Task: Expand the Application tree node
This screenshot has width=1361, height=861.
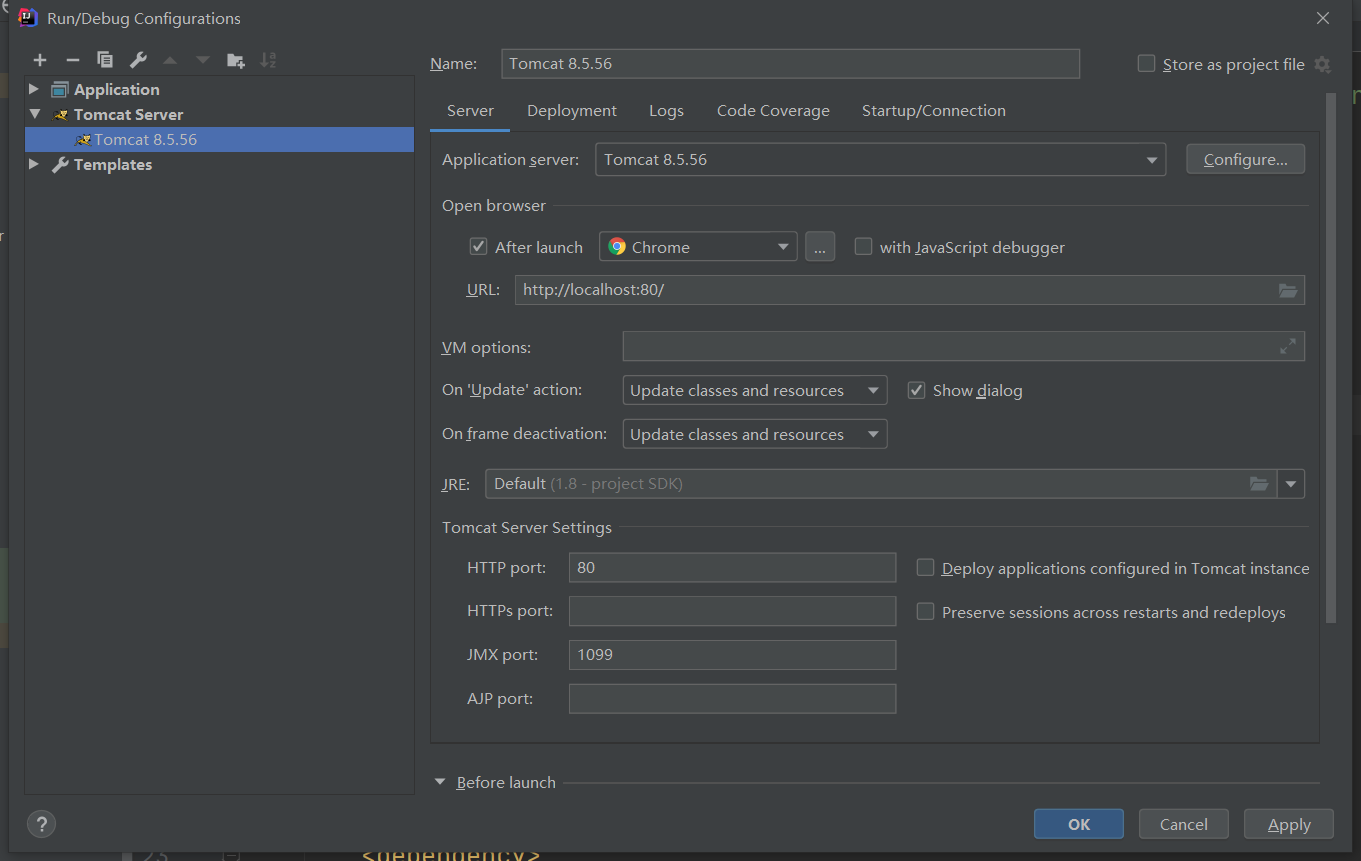Action: pyautogui.click(x=34, y=89)
